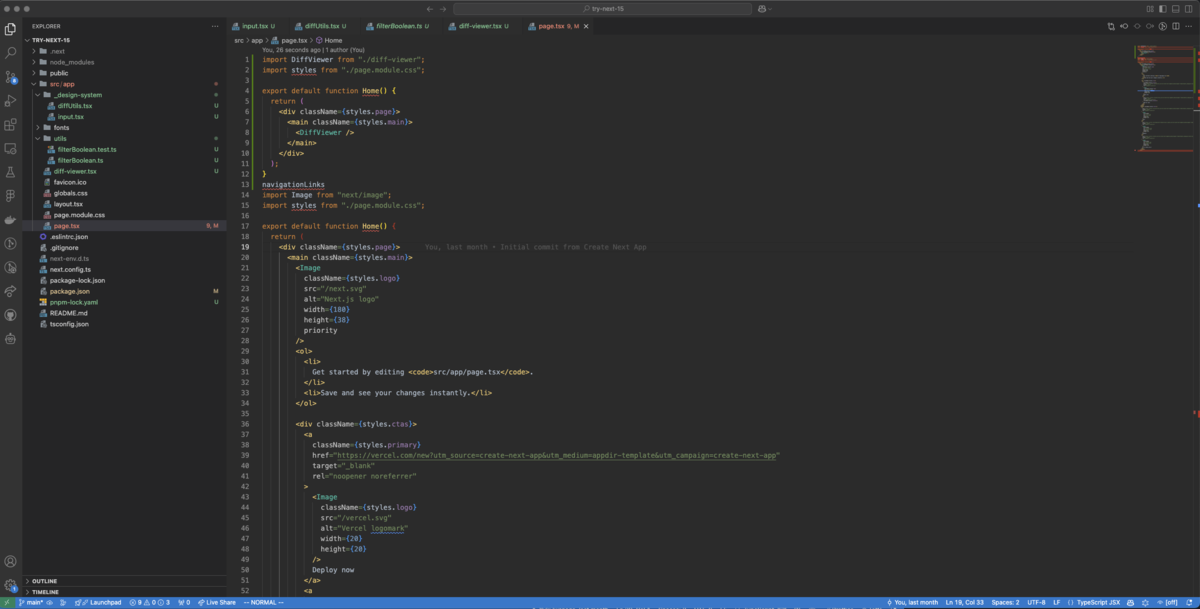The image size is (1200, 609).
Task: Open the Search view in activity bar
Action: tap(11, 52)
